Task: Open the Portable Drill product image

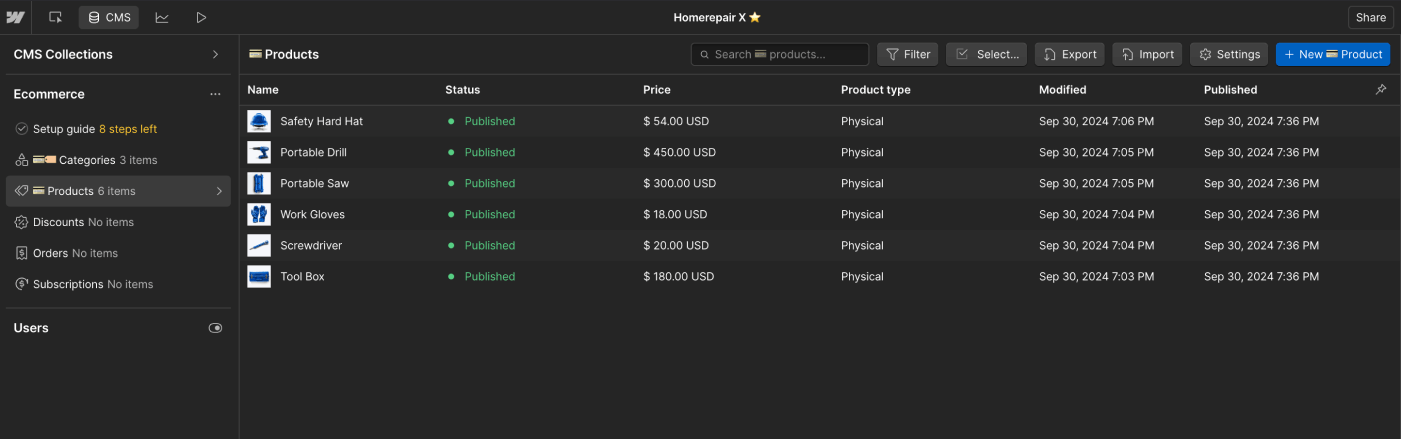Action: (259, 152)
